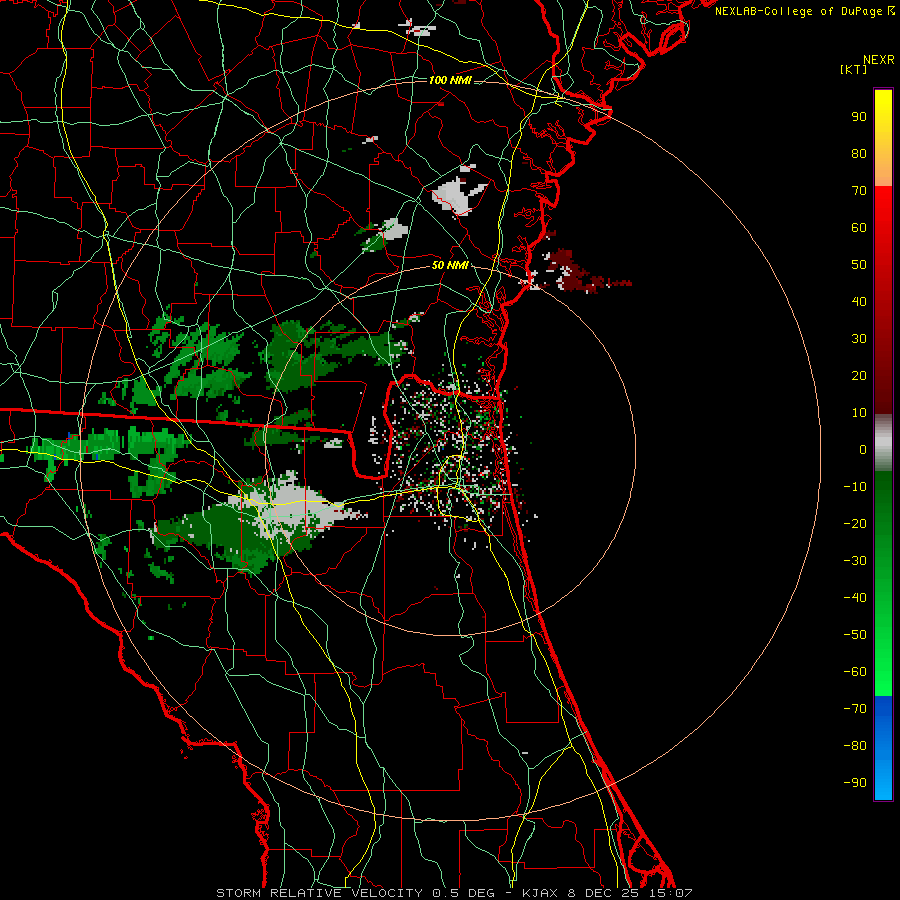Screen dimensions: 900x900
Task: Click the 70 value on velocity scale
Action: [x=859, y=191]
